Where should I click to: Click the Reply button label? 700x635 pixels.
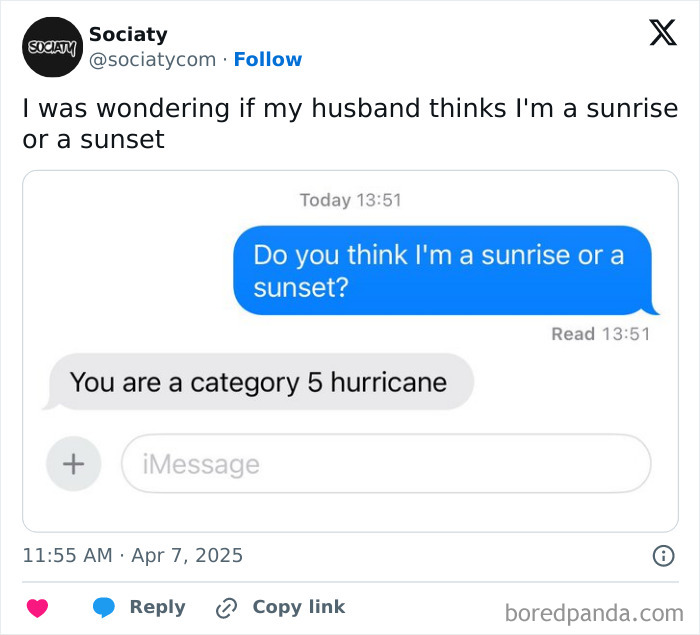click(x=158, y=607)
